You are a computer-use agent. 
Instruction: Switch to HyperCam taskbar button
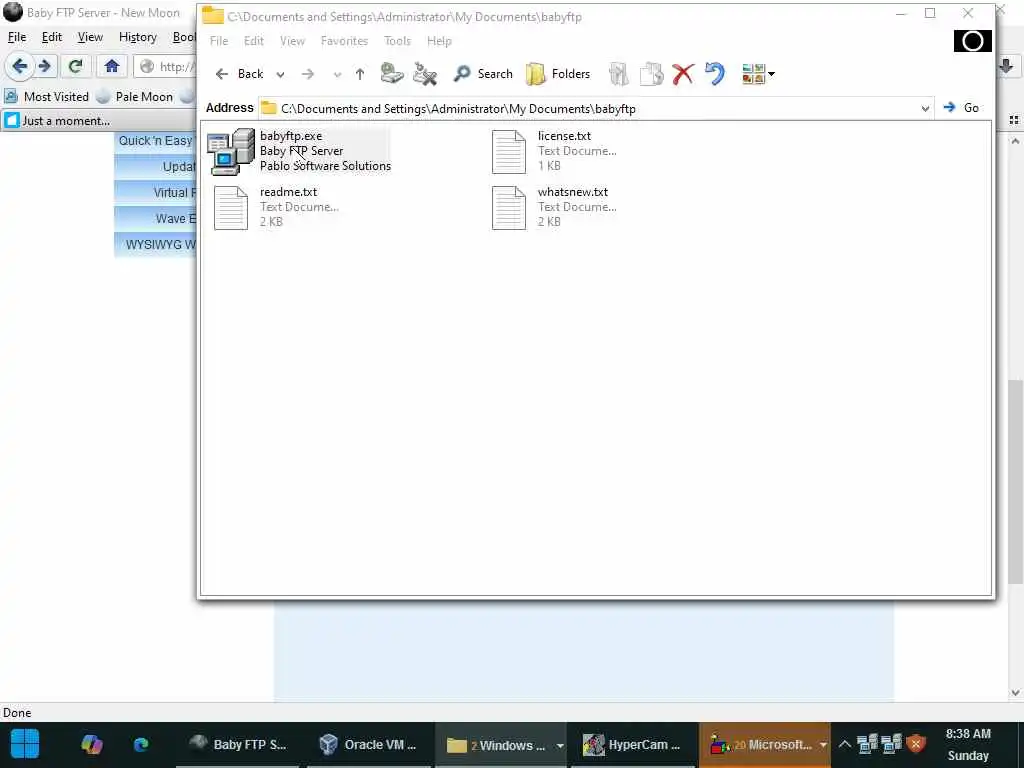tap(632, 744)
